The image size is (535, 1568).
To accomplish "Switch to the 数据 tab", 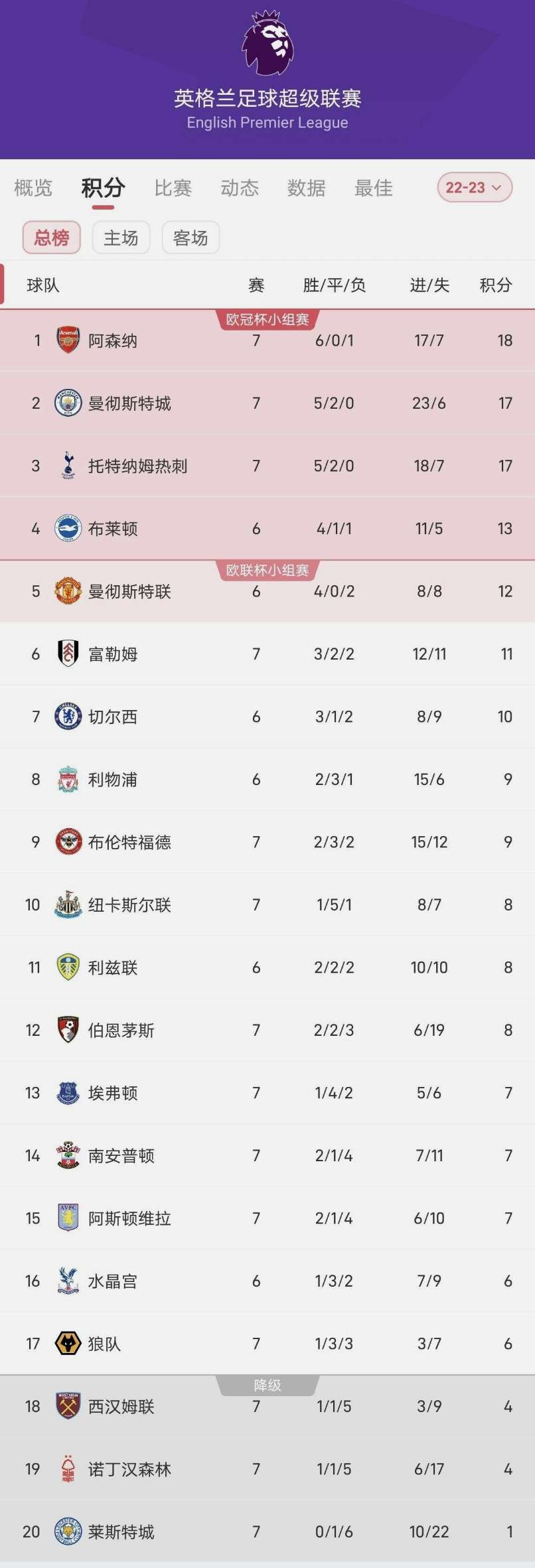I will 306,188.
